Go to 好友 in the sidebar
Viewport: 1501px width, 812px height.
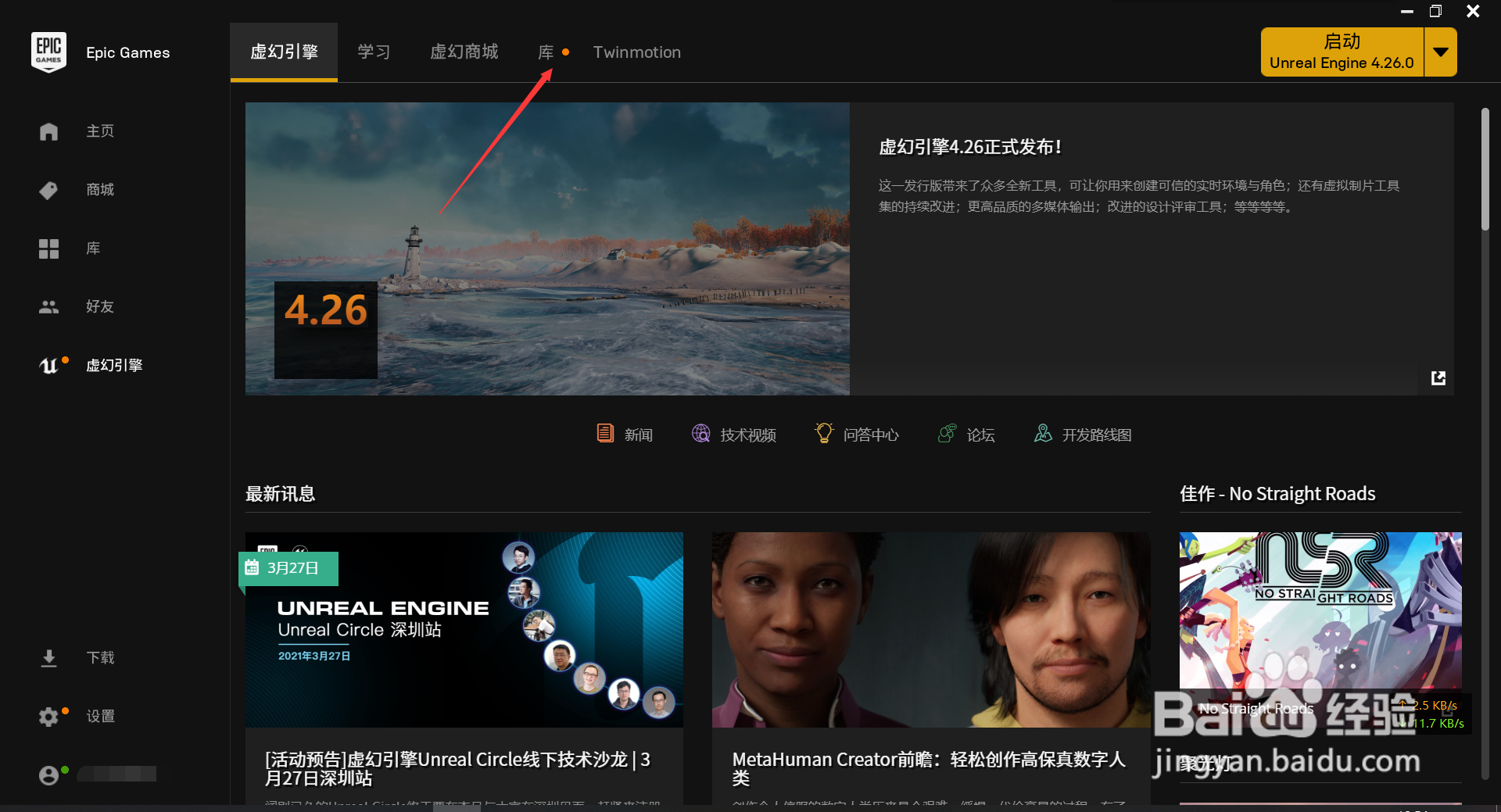pos(100,307)
